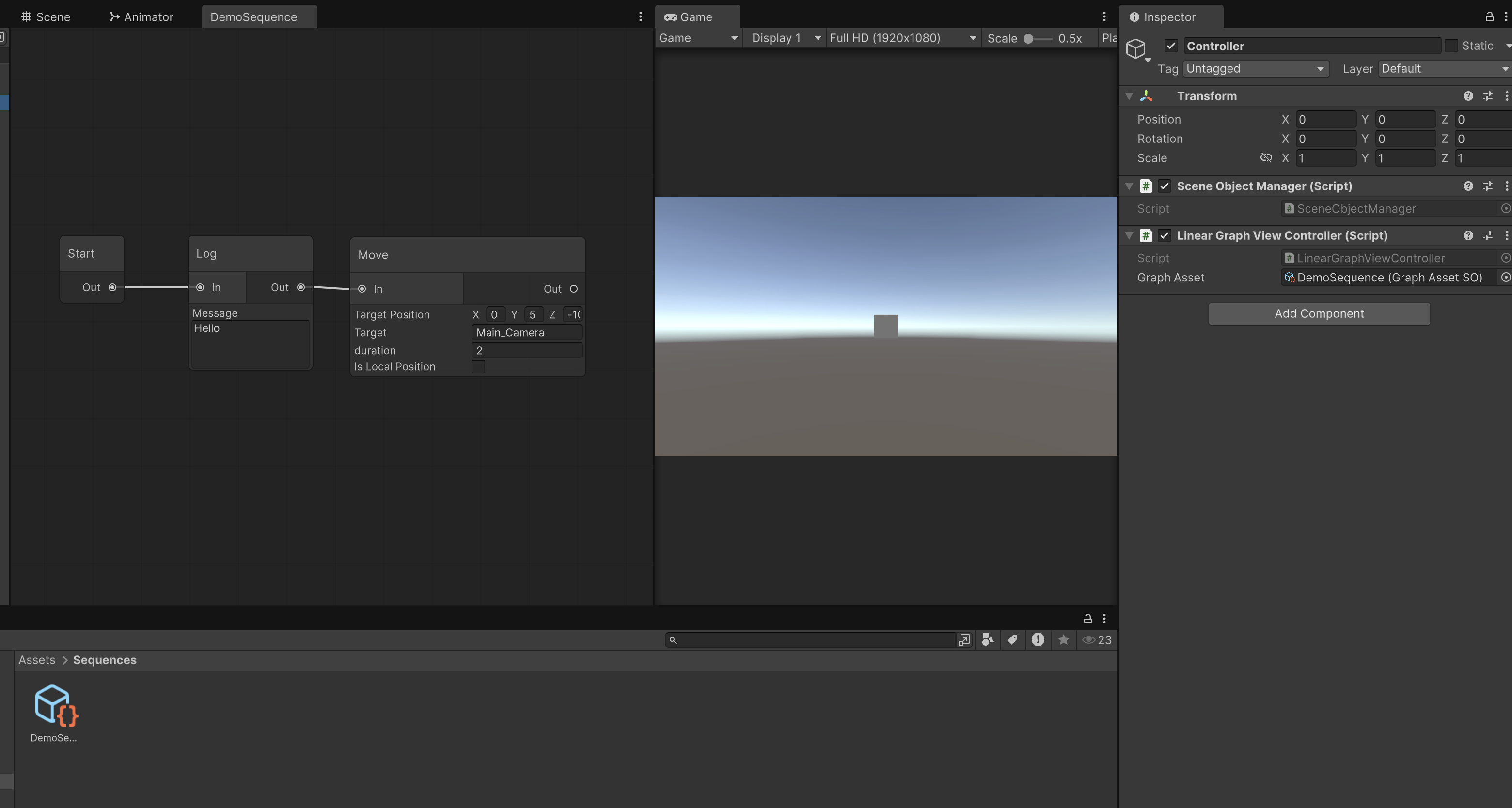1512x808 pixels.
Task: Open the Tag dropdown showing Untagged
Action: click(x=1255, y=69)
